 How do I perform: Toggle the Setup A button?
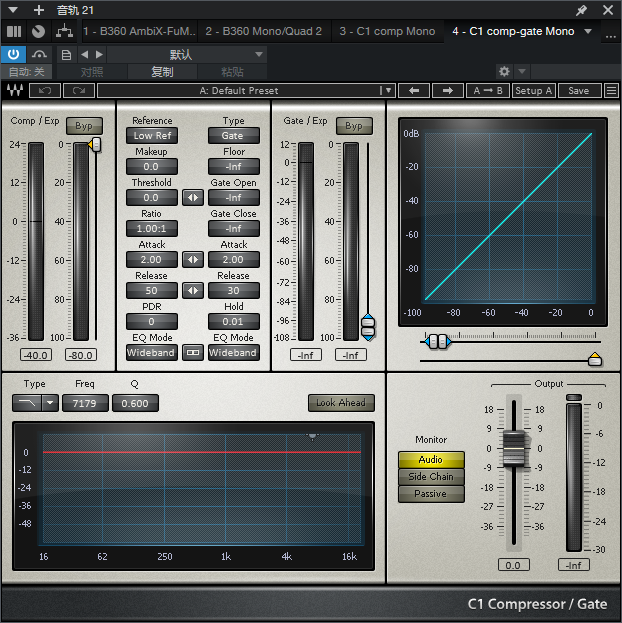pos(534,91)
